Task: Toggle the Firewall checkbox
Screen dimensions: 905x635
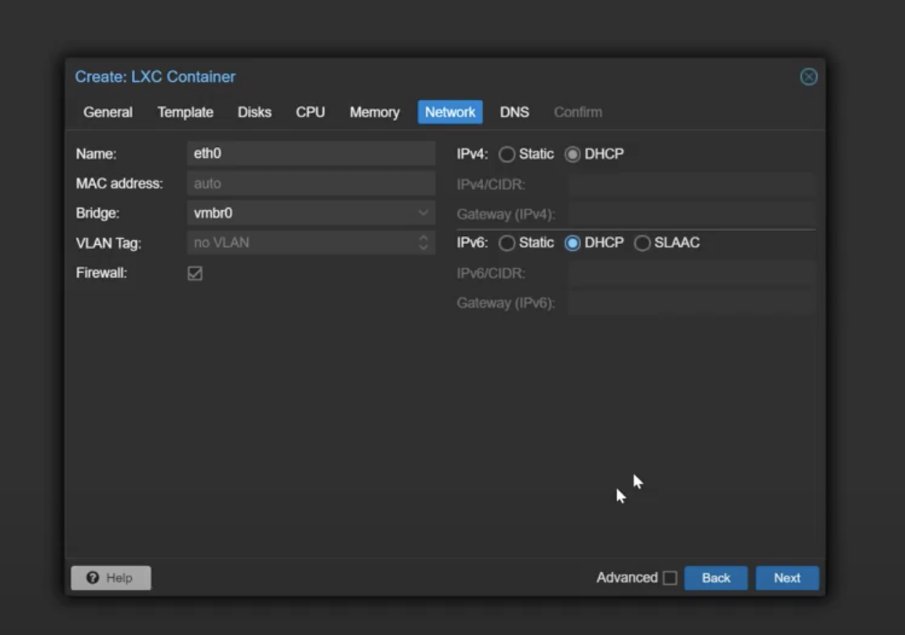Action: [195, 273]
